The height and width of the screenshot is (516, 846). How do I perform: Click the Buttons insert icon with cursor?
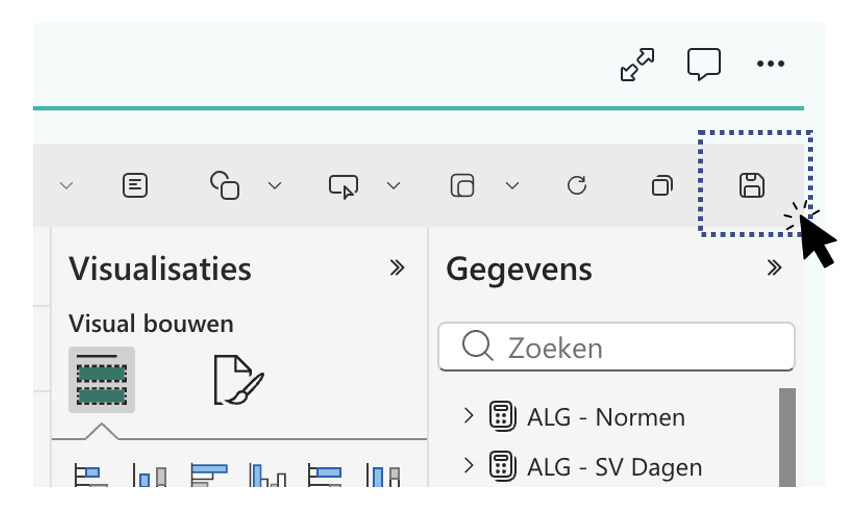tap(343, 186)
